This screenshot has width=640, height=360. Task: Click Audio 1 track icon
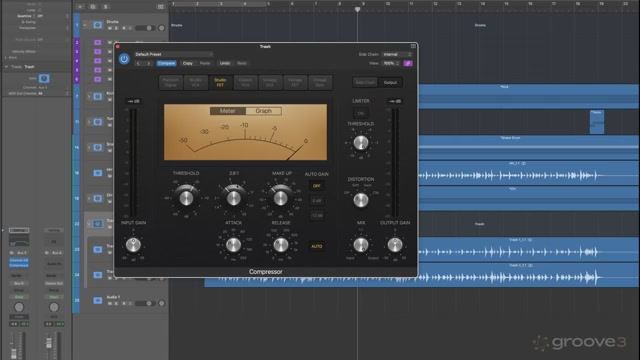(x=98, y=300)
